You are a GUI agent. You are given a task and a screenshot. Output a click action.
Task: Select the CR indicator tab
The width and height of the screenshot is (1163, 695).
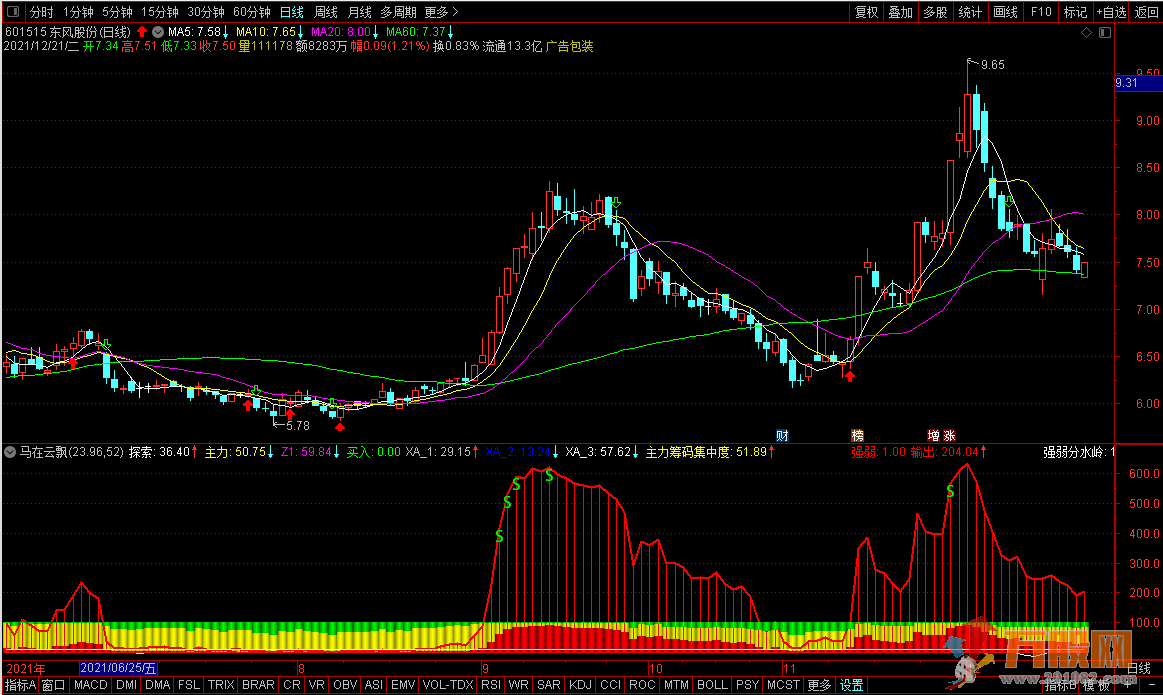click(x=292, y=685)
